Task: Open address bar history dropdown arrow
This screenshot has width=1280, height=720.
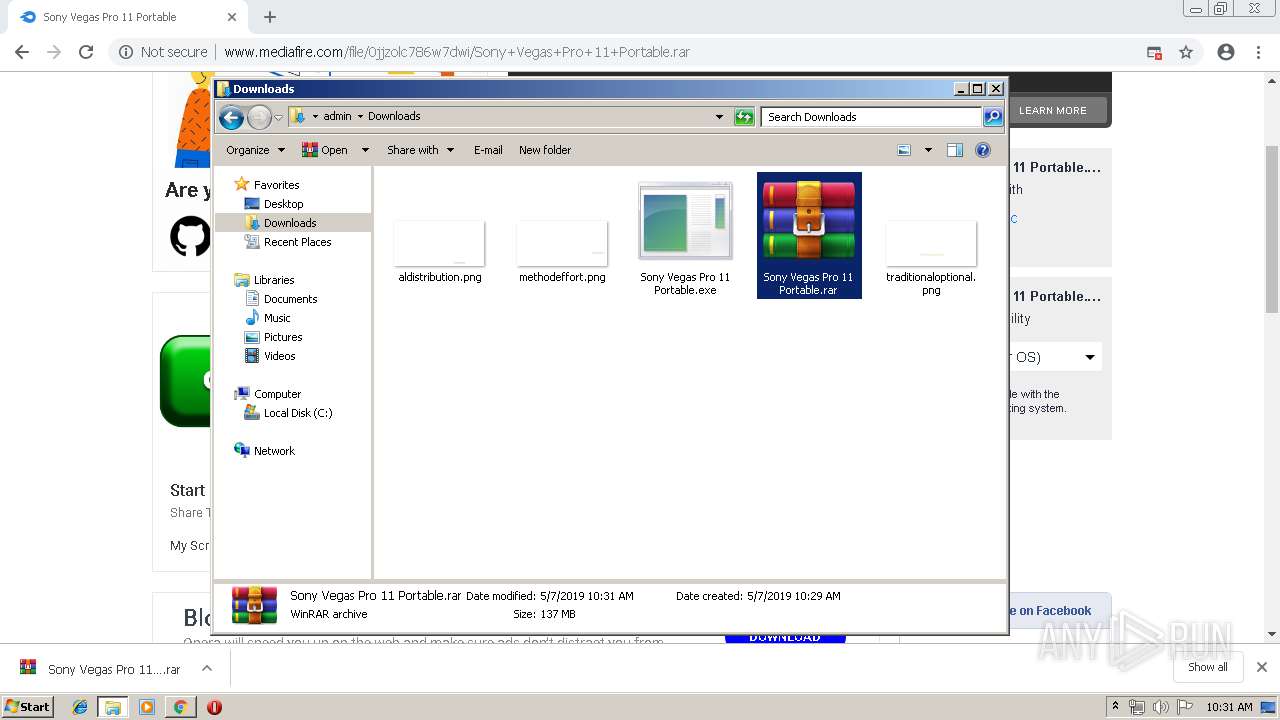Action: pyautogui.click(x=719, y=117)
